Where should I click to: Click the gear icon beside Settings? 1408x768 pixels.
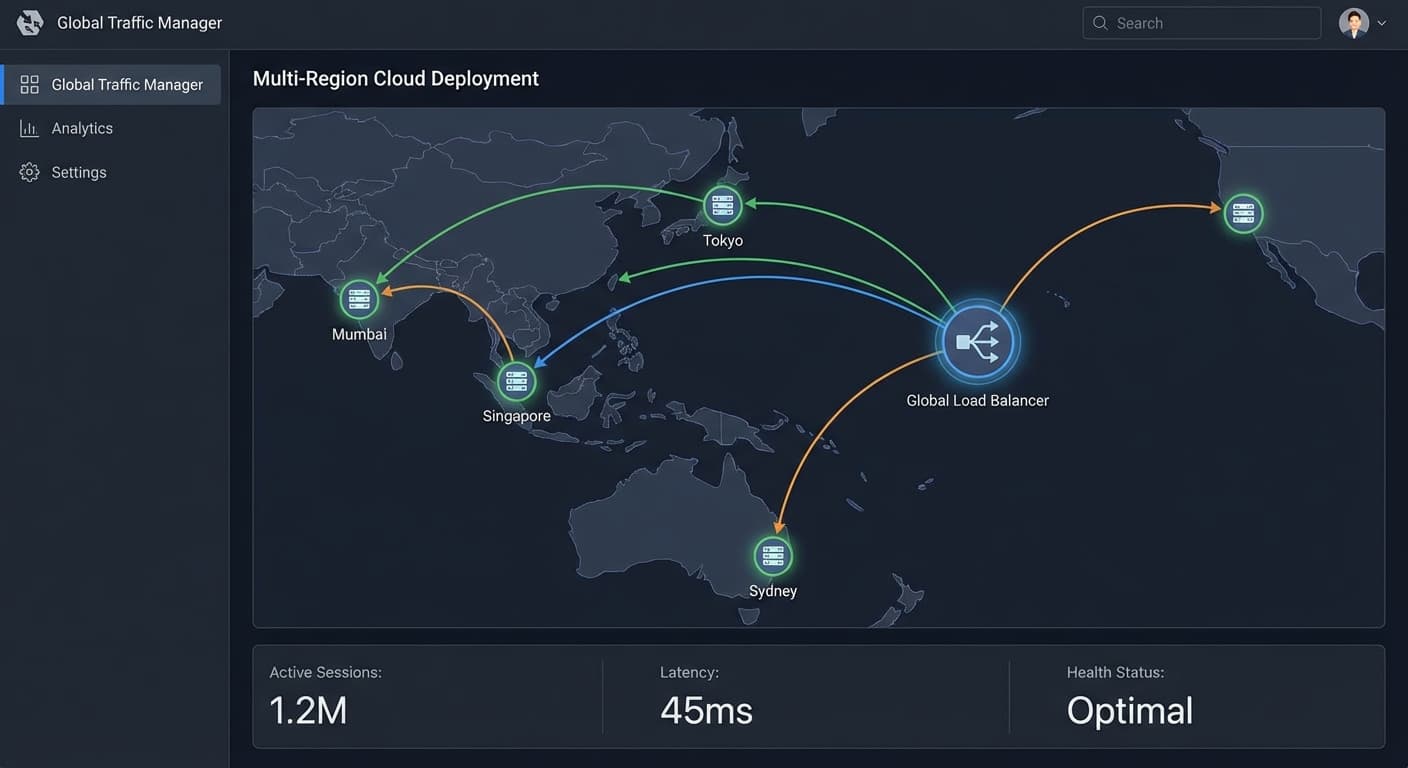click(30, 172)
